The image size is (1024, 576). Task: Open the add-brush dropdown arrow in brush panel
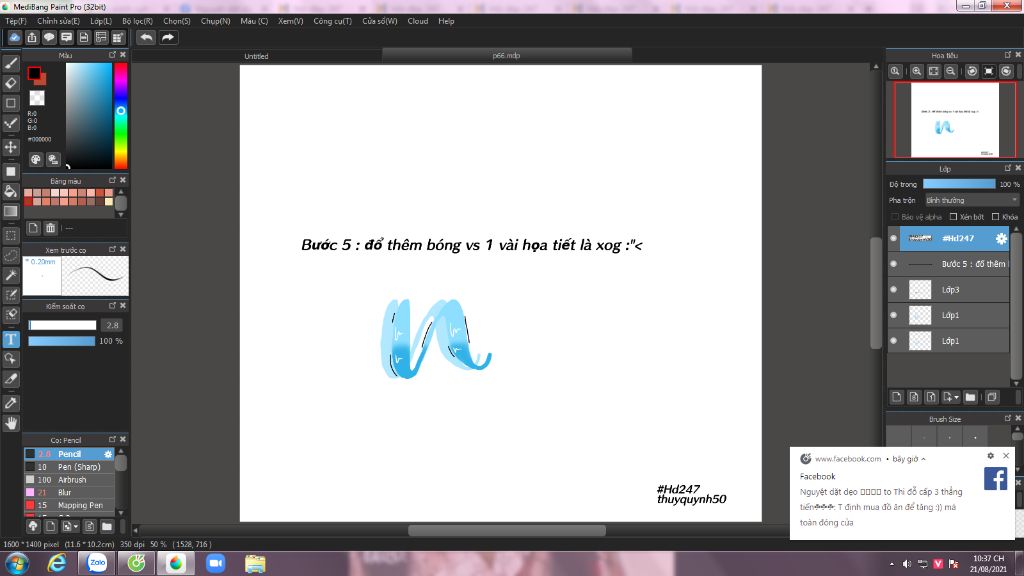pos(76,526)
